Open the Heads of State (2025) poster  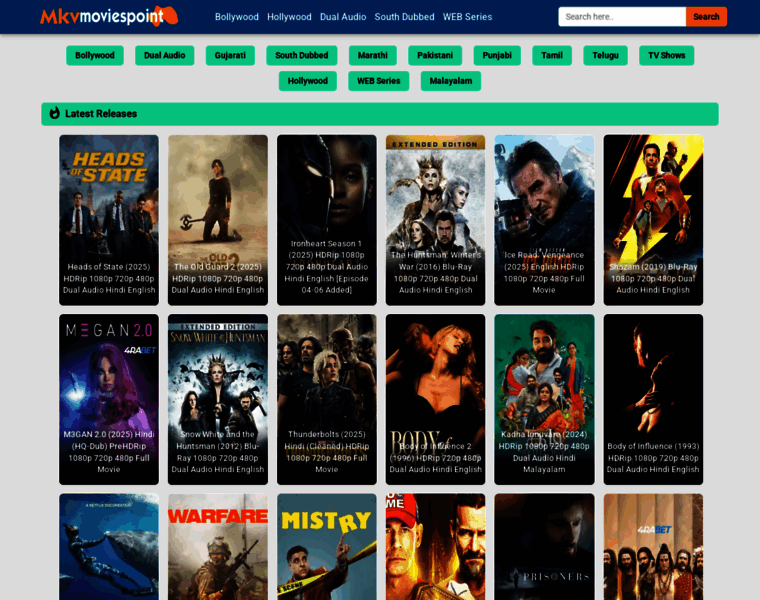click(x=109, y=220)
